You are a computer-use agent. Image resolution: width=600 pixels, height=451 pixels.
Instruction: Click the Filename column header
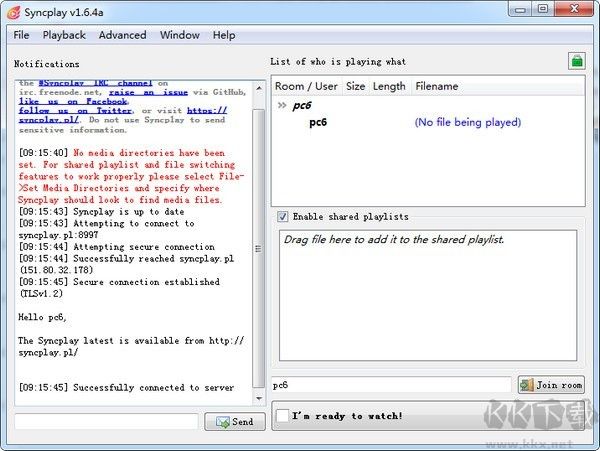point(437,86)
